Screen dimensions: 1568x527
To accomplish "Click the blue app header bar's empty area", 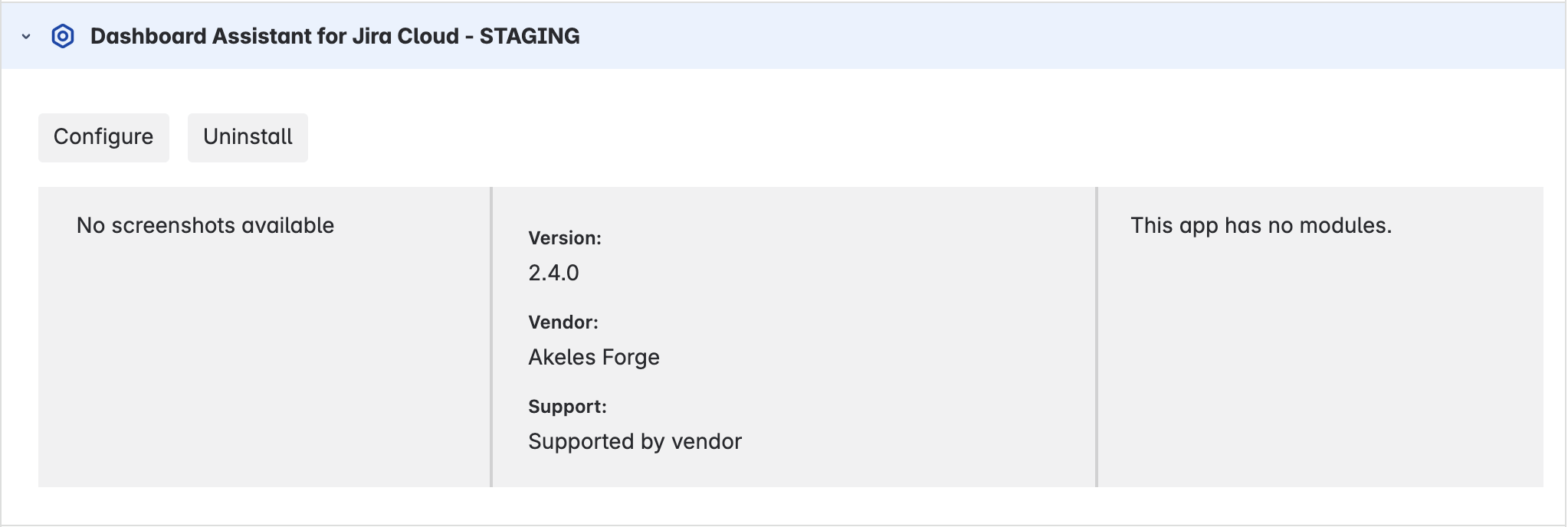I will pyautogui.click(x=1073, y=37).
